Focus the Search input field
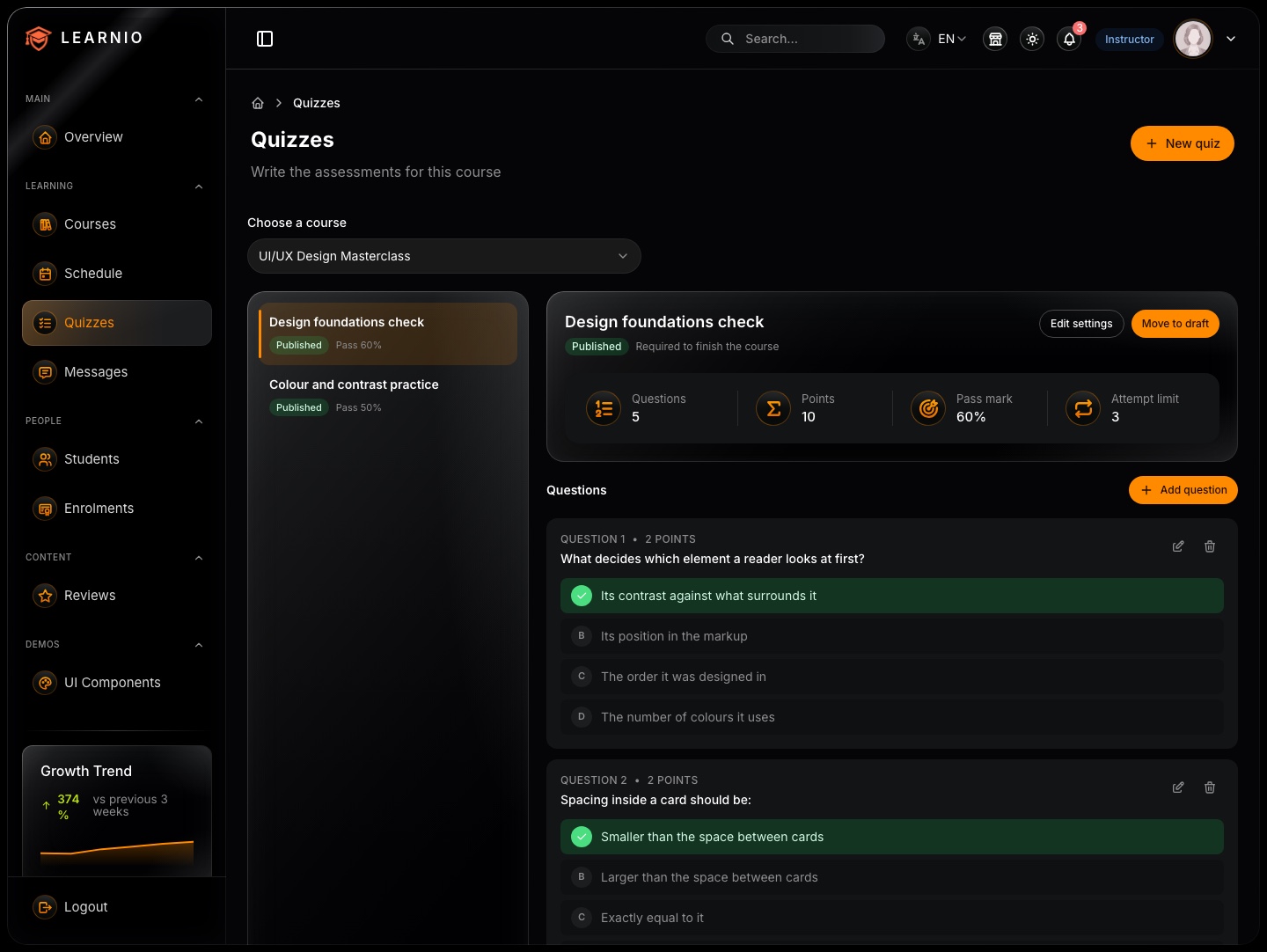 [795, 39]
